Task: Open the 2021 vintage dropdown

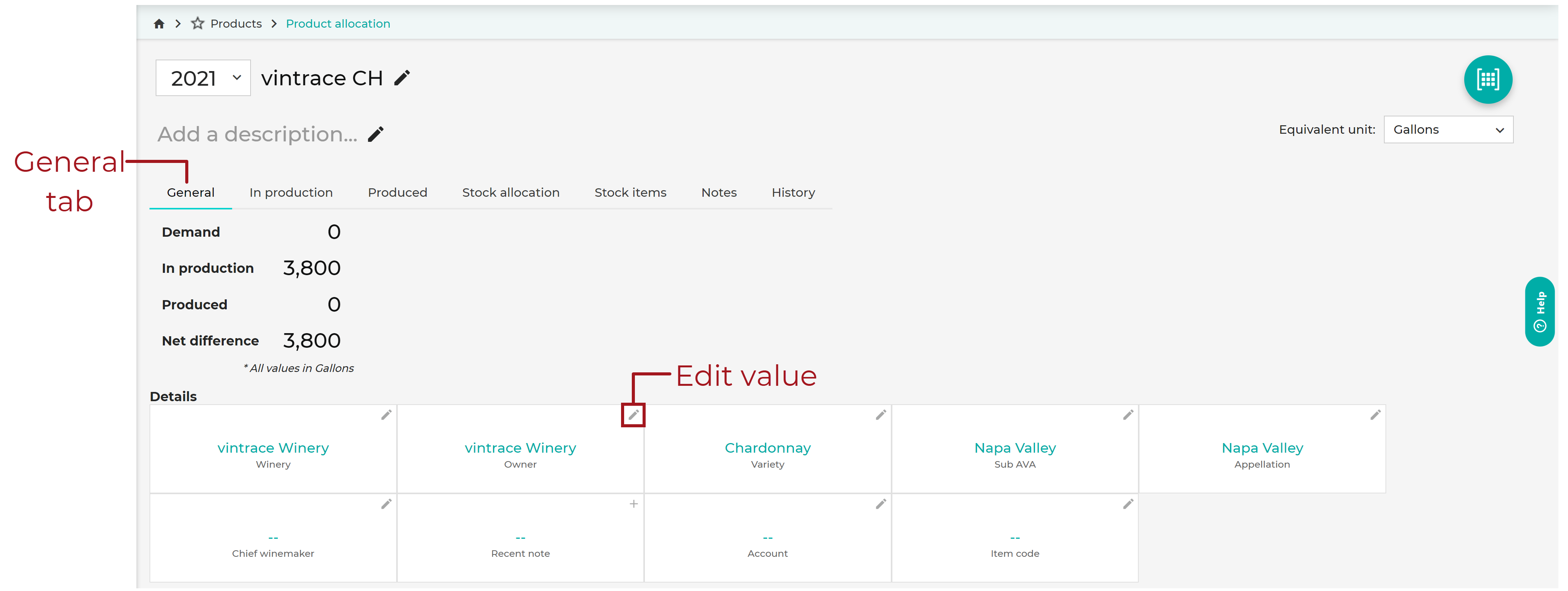Action: (x=203, y=77)
